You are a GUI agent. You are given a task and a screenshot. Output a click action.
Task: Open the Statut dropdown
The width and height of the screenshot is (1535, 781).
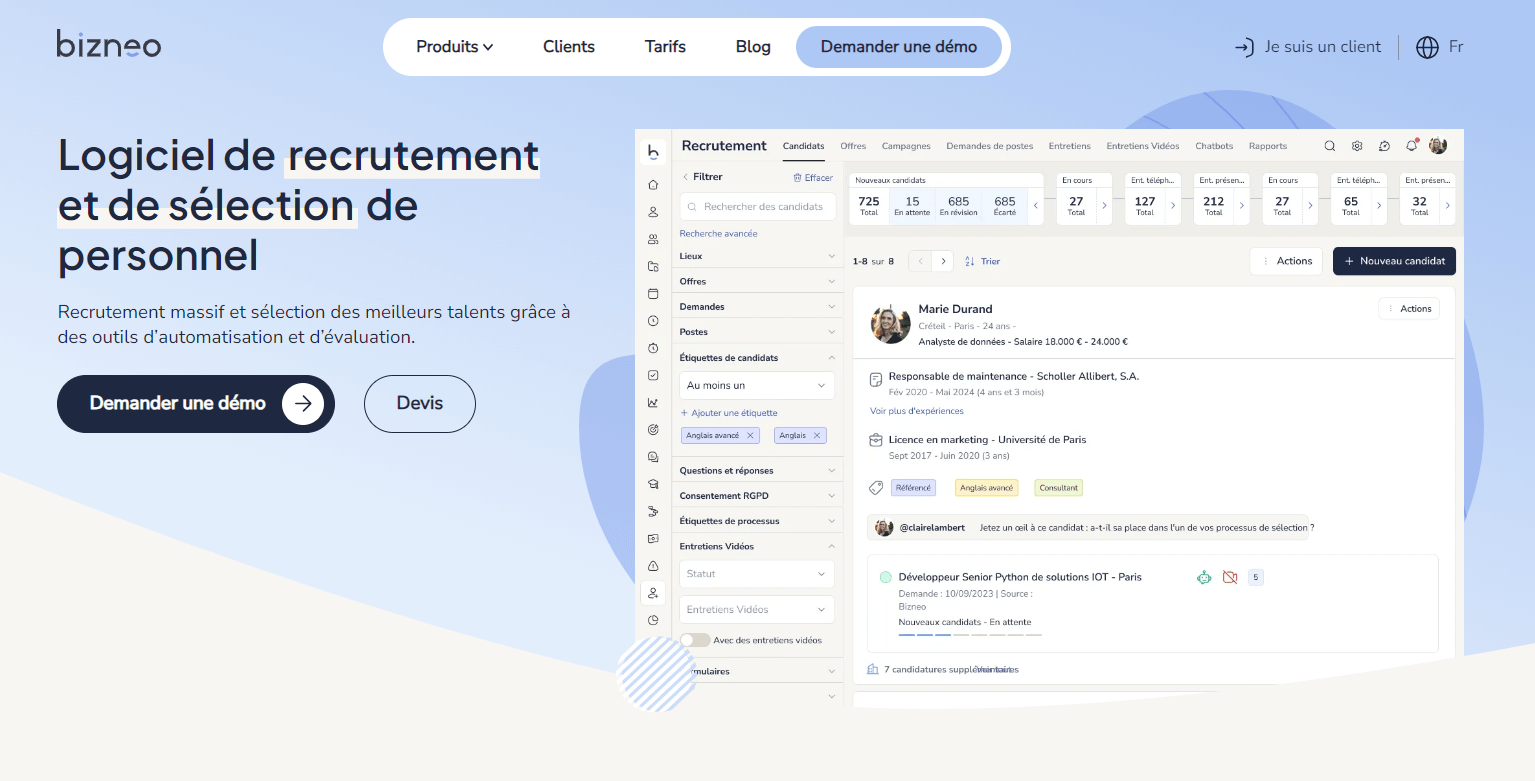[758, 574]
